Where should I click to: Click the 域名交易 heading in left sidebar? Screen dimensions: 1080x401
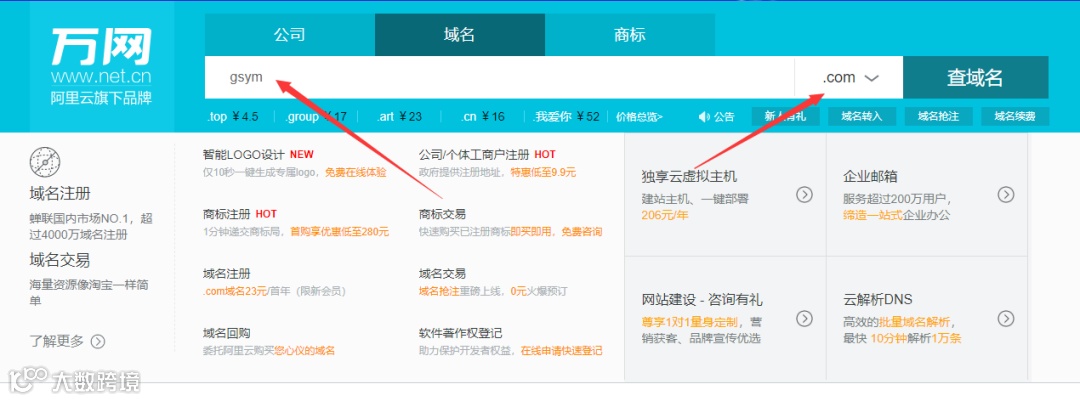click(x=60, y=260)
